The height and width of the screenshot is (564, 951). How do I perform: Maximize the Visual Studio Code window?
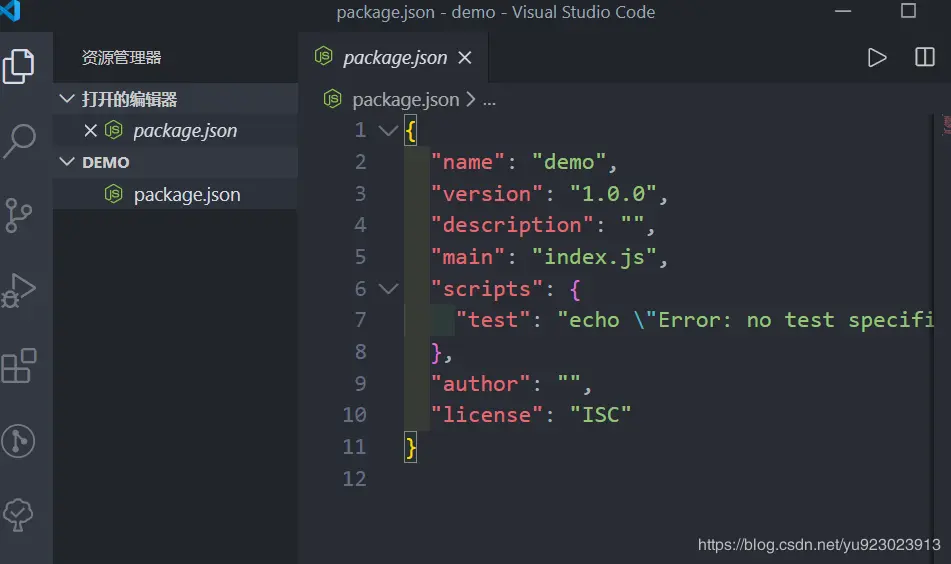[x=908, y=11]
